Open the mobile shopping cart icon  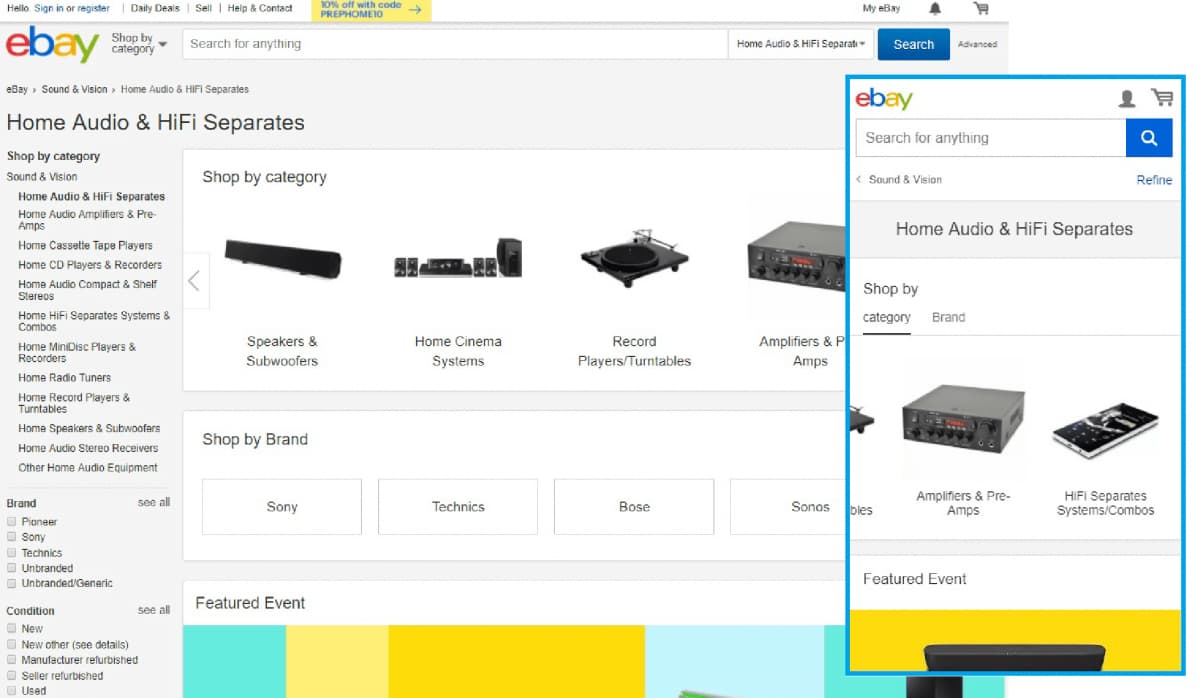(x=1161, y=98)
